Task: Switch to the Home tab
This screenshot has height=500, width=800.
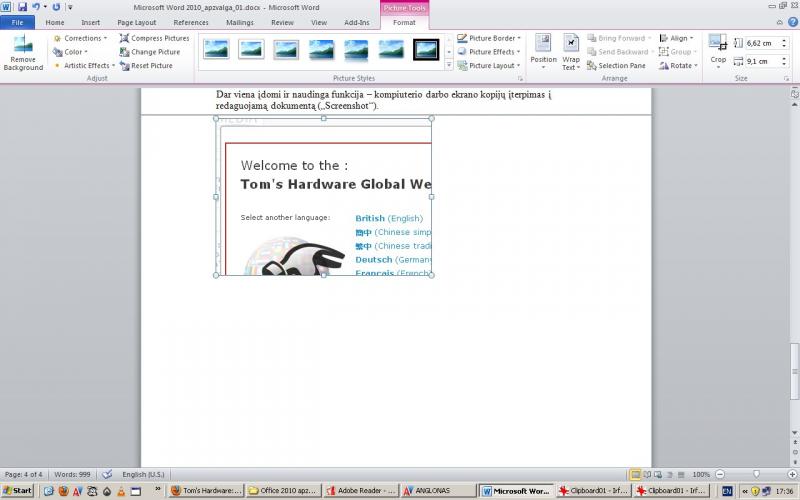Action: pos(55,22)
